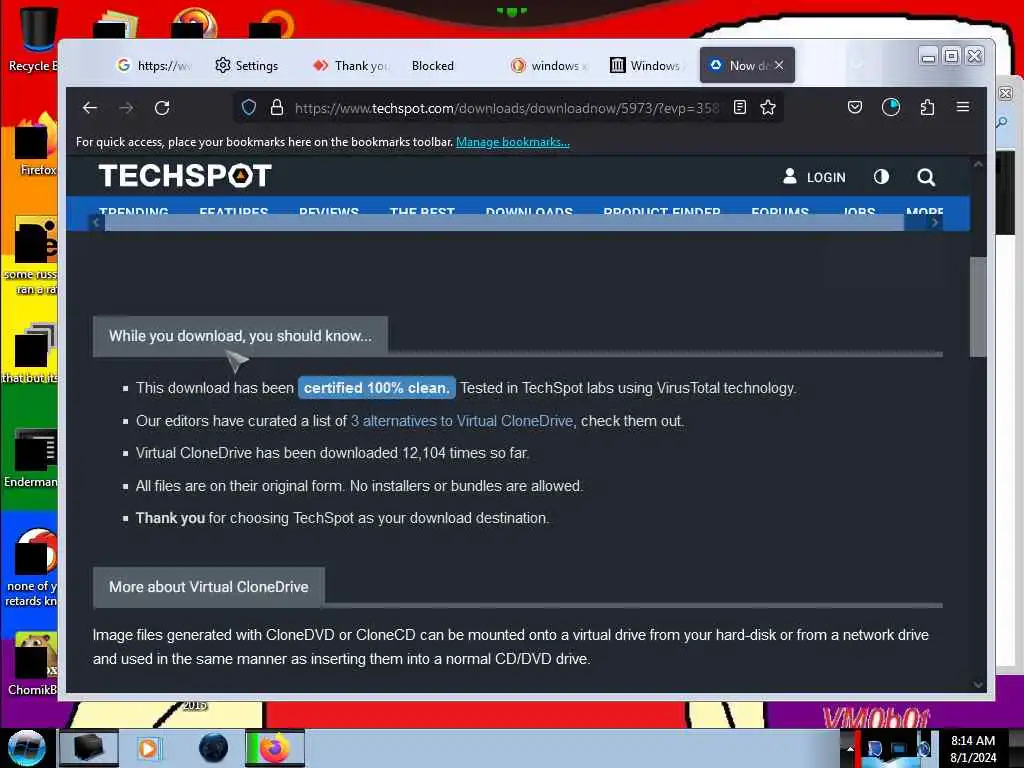The width and height of the screenshot is (1024, 768).
Task: Click the horizontal nav scrollbar thumb
Action: click(504, 223)
